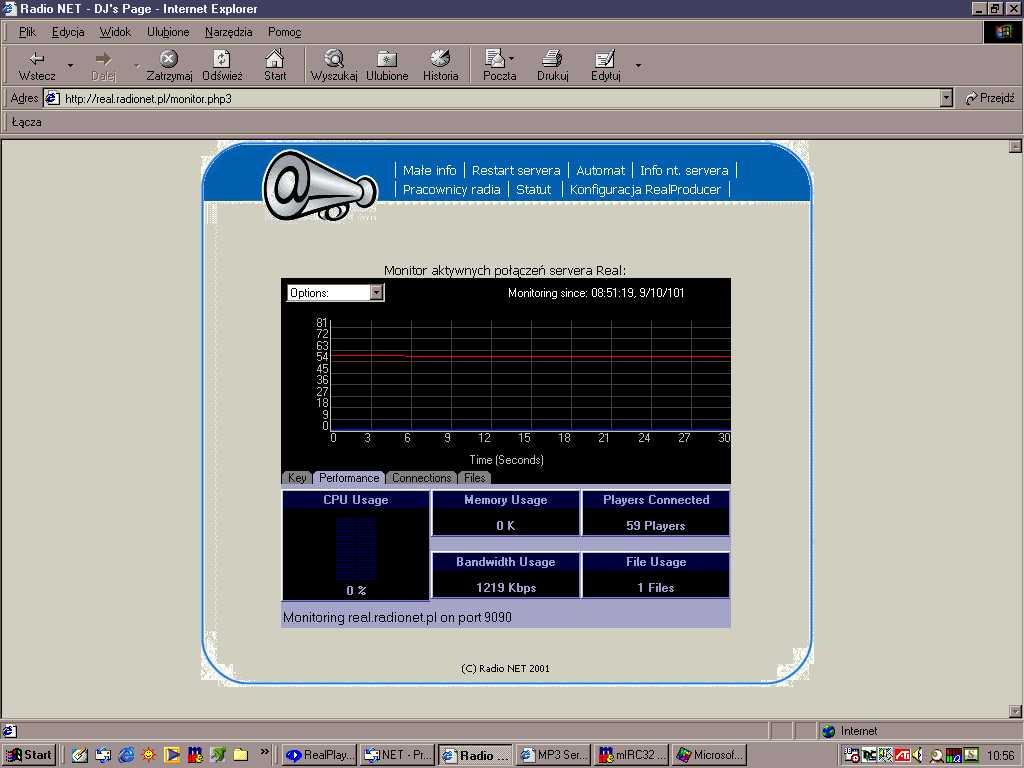Image resolution: width=1024 pixels, height=768 pixels.
Task: Open the Statut link
Action: pos(534,189)
